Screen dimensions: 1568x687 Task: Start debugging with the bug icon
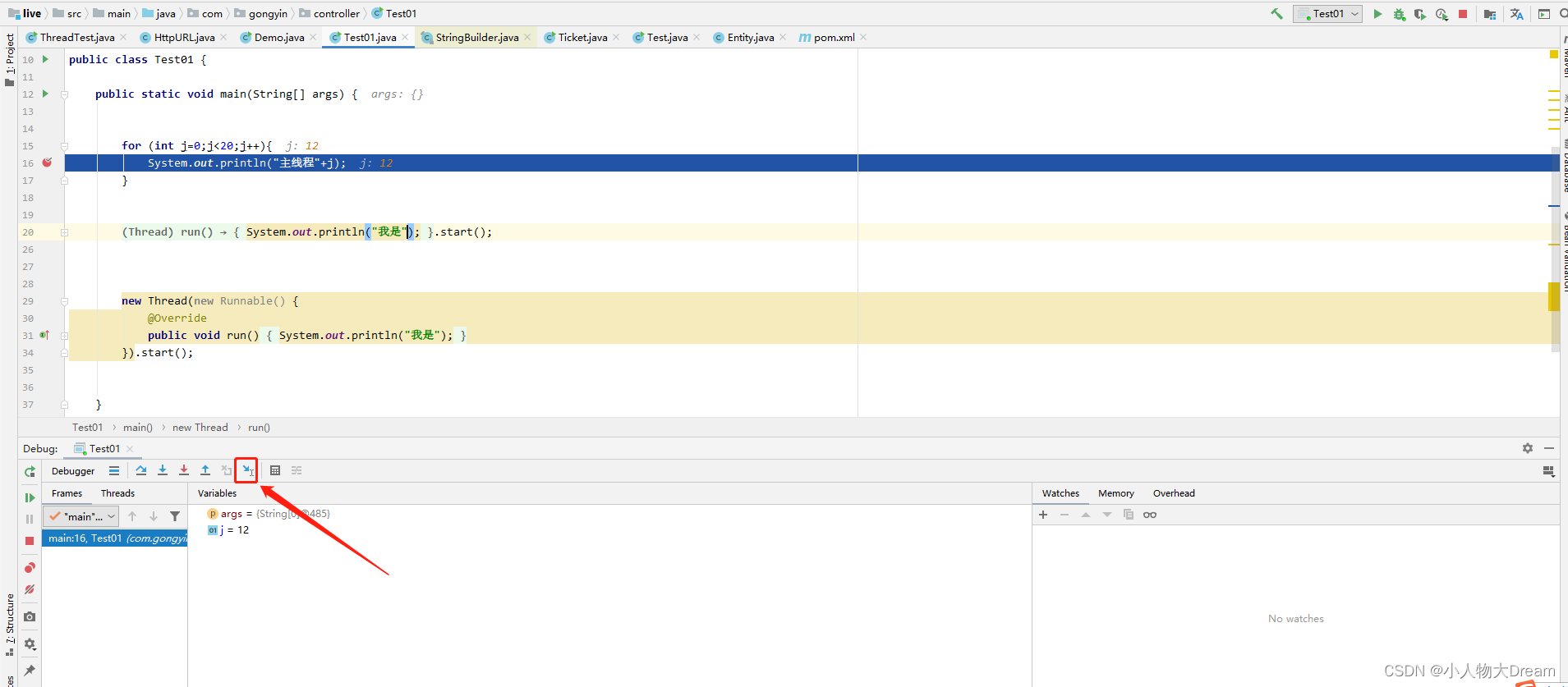click(1399, 14)
